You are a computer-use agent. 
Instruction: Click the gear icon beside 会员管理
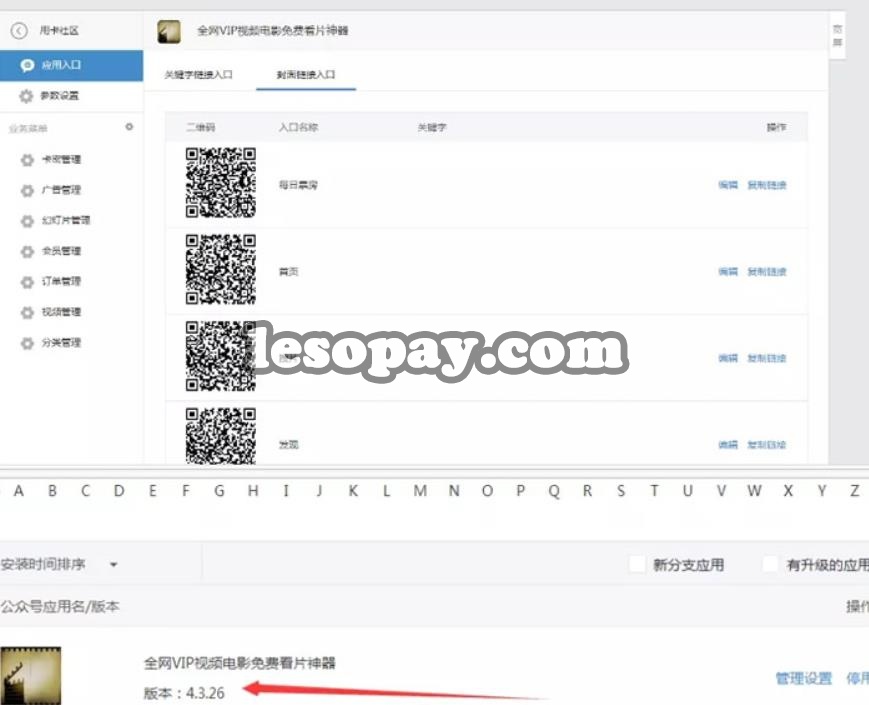click(x=27, y=252)
